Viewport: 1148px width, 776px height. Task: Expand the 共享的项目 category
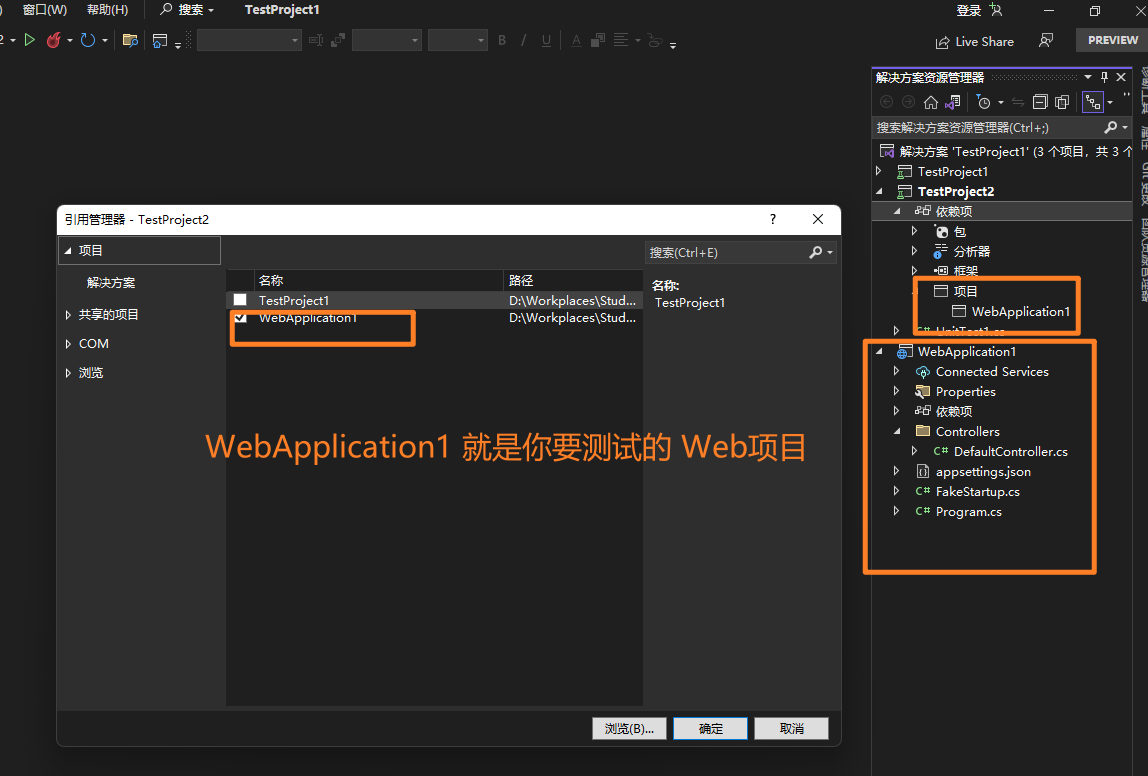[68, 315]
